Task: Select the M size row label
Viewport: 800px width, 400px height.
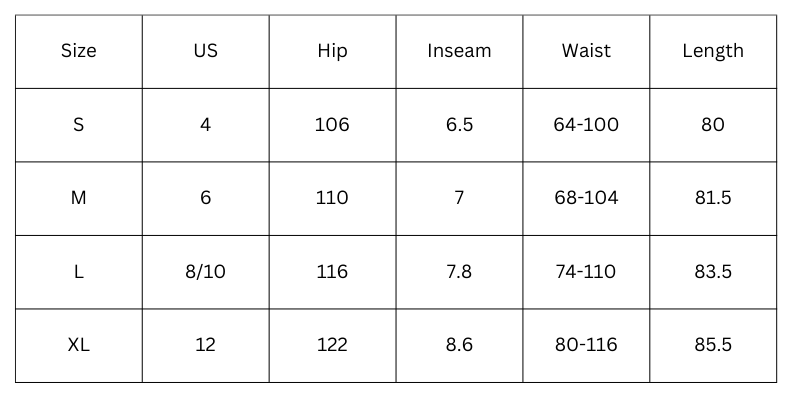Action: tap(79, 198)
